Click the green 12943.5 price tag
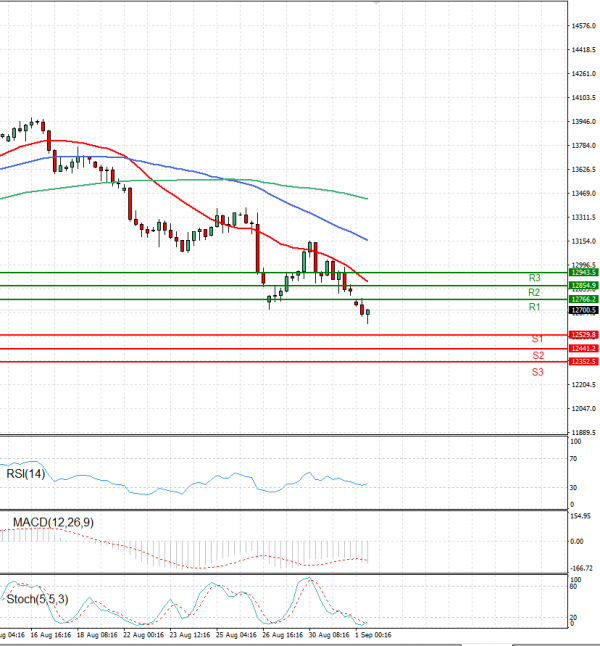The width and height of the screenshot is (600, 646). 583,272
